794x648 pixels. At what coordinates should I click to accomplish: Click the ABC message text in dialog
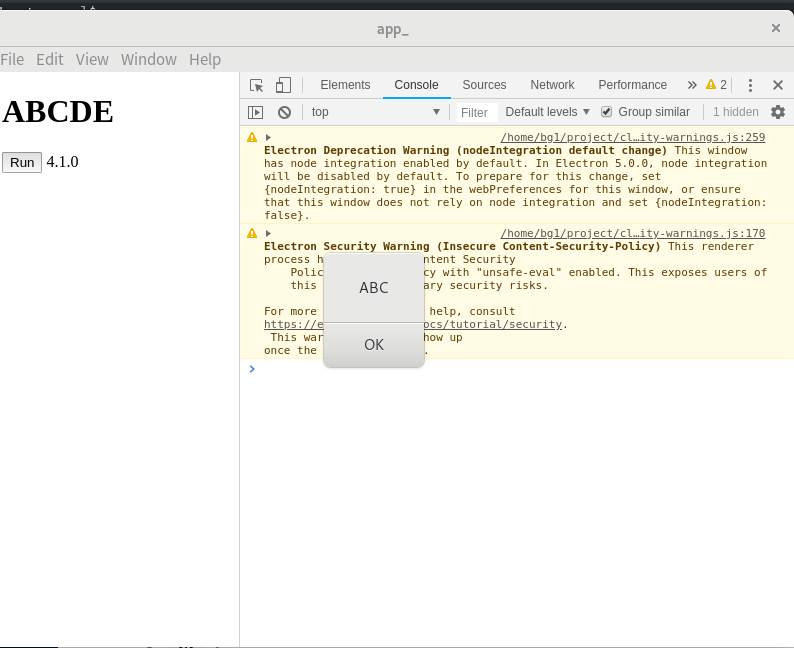pos(374,288)
